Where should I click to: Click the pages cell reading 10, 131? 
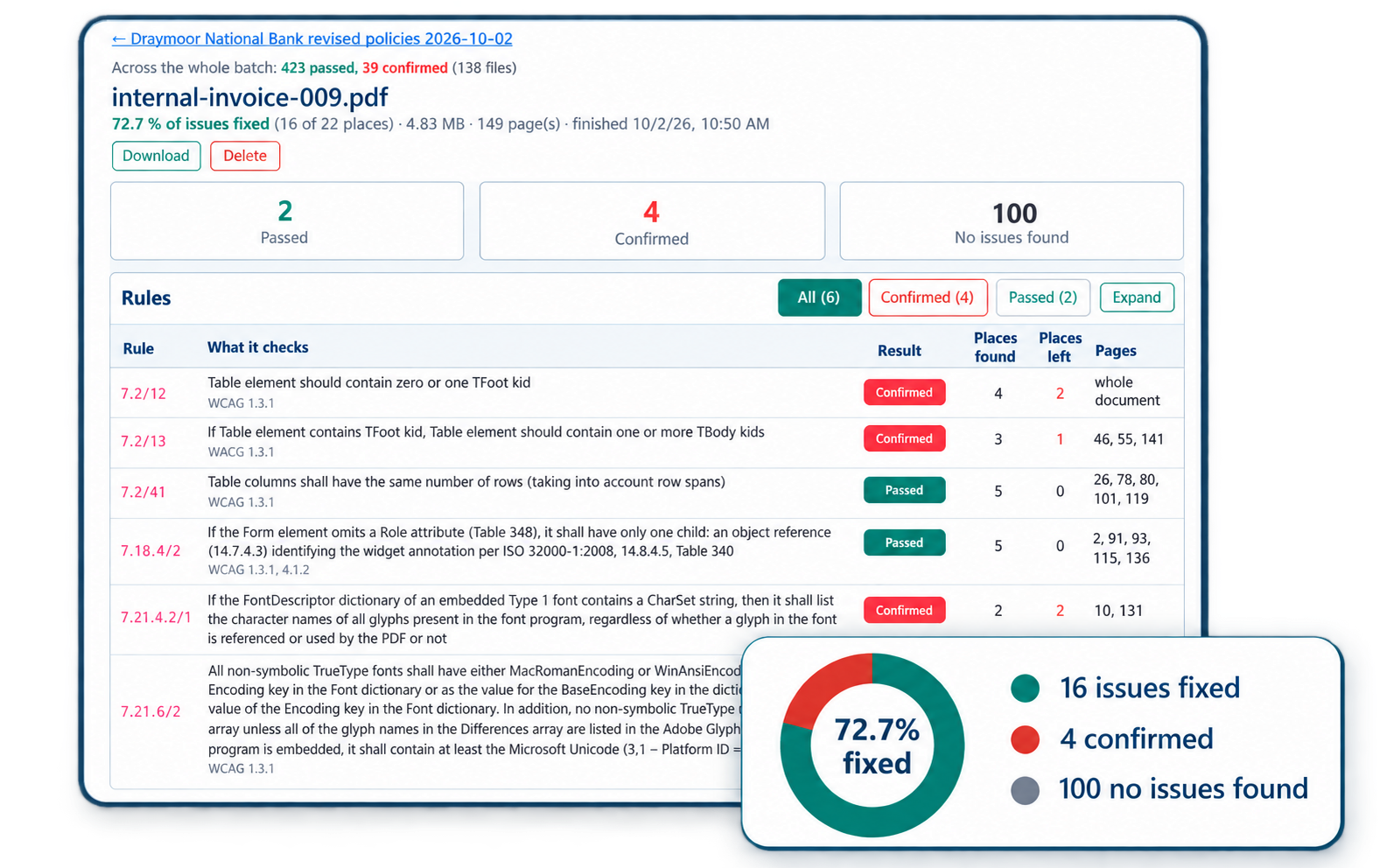(x=1118, y=611)
